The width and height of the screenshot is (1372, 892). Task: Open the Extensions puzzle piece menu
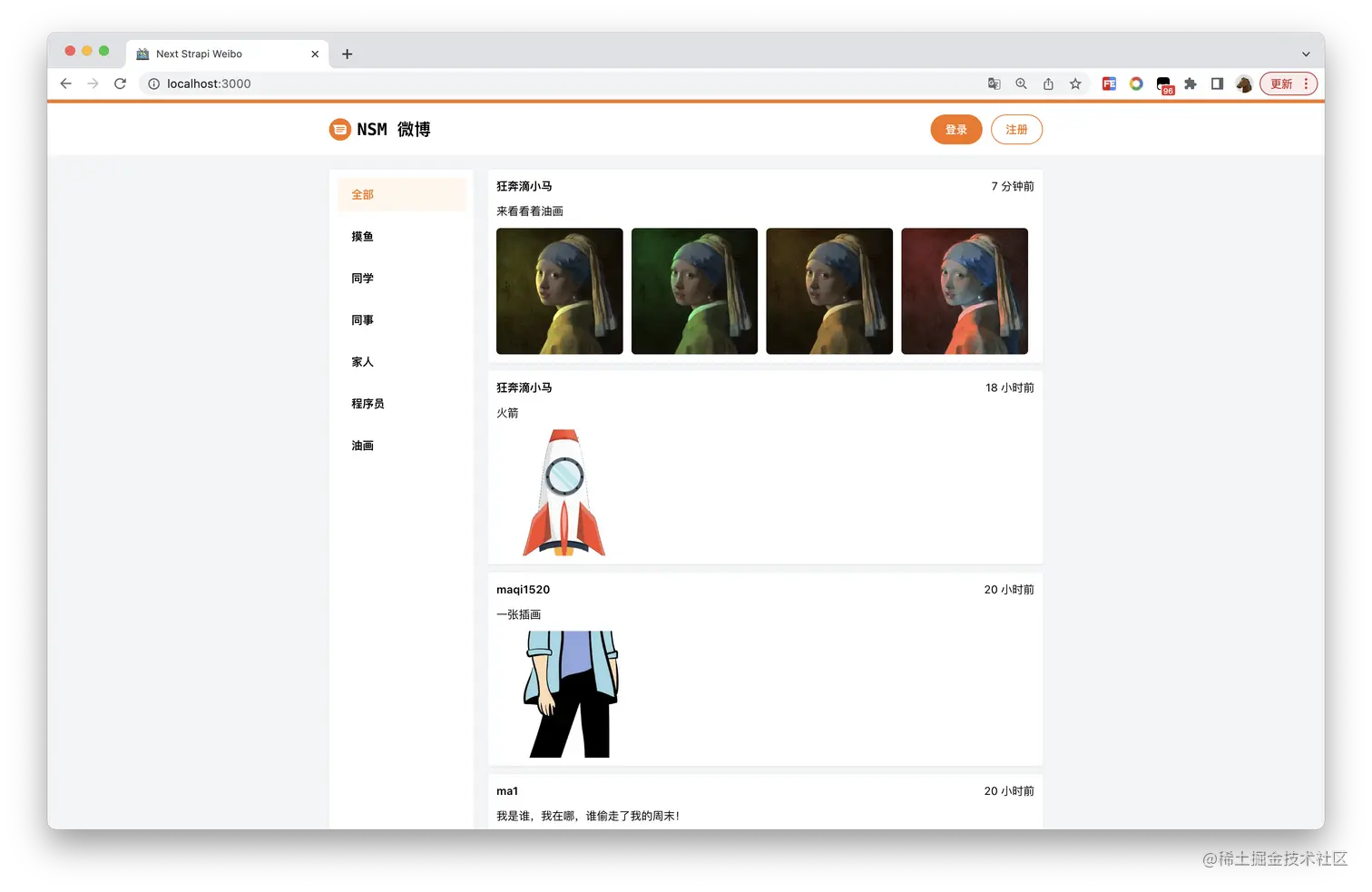pyautogui.click(x=1191, y=83)
